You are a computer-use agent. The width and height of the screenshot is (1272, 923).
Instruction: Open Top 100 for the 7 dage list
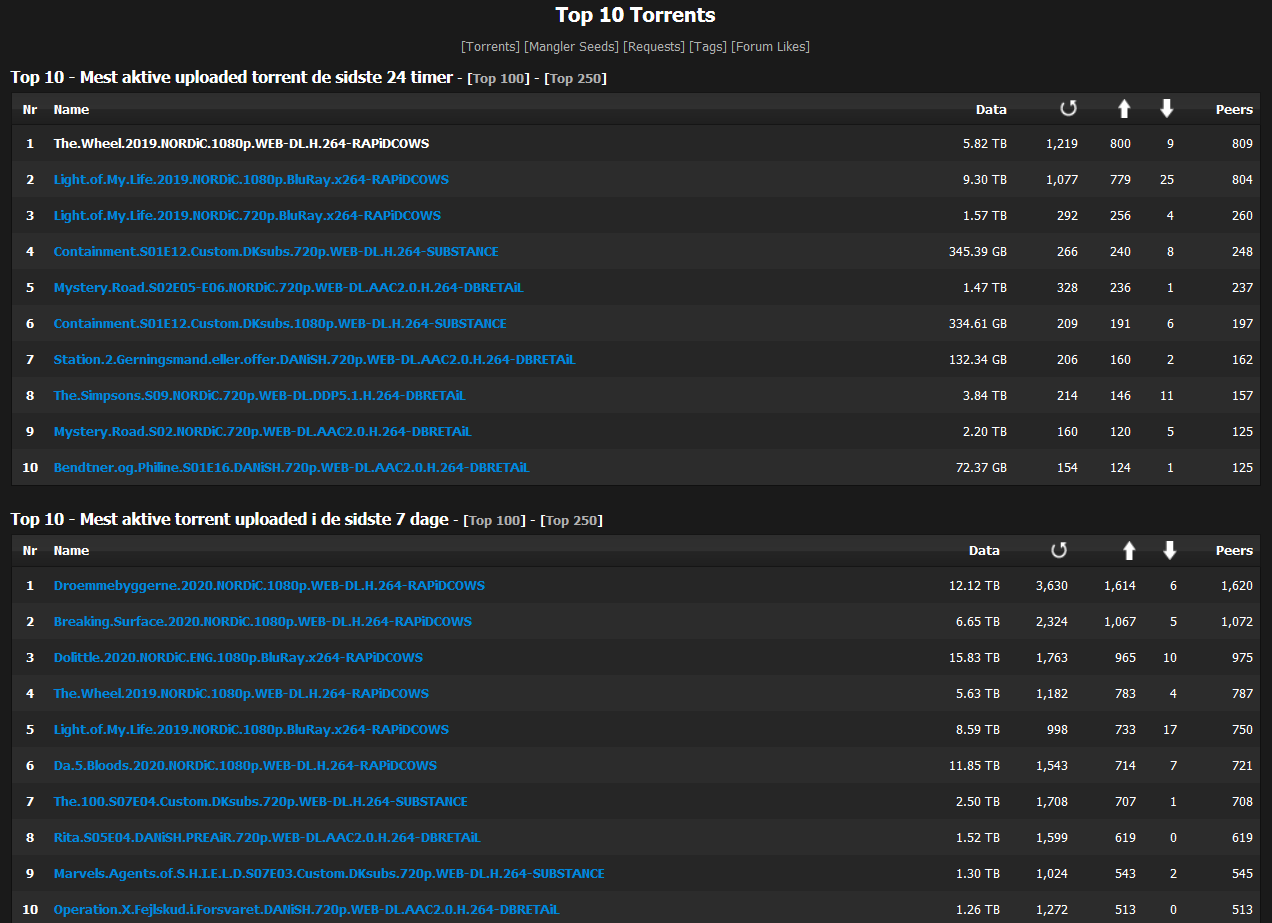495,521
